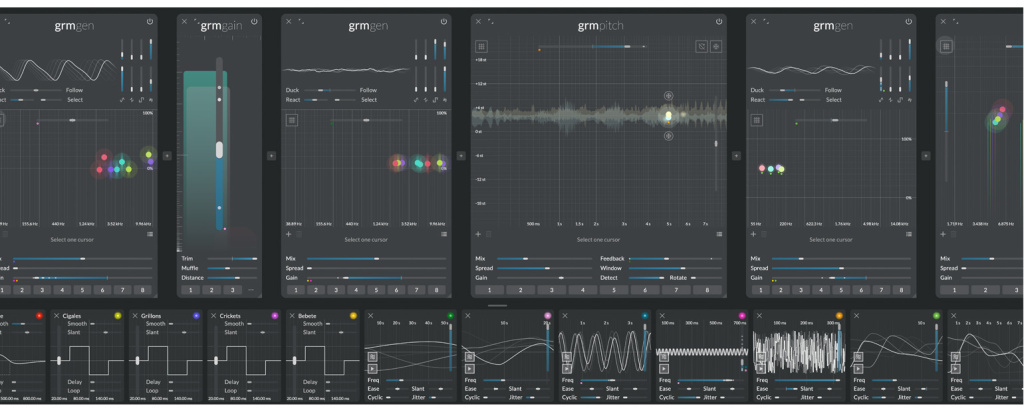Adjust the Feedback slider in grmpitch
This screenshot has height=412, width=1024.
tap(675, 259)
